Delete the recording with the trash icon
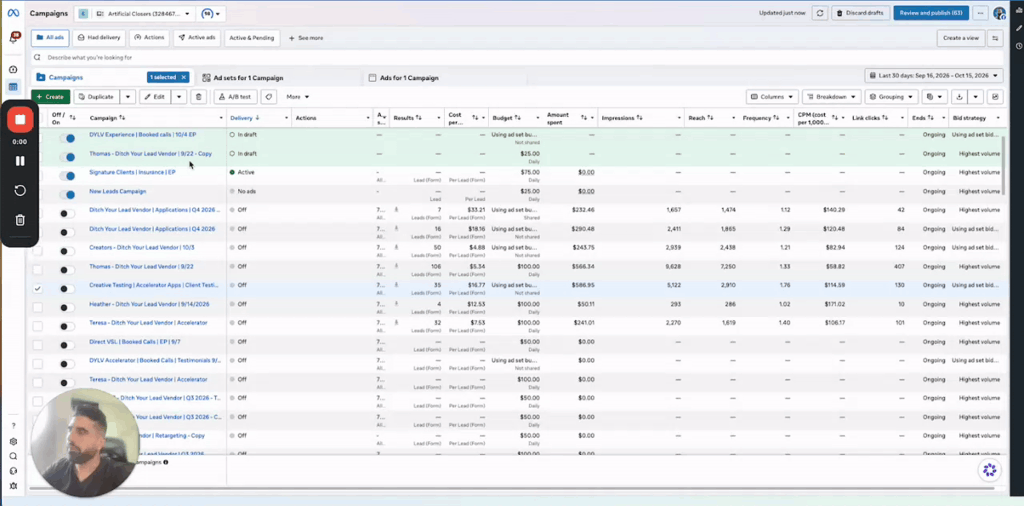The image size is (1024, 506). tap(20, 220)
